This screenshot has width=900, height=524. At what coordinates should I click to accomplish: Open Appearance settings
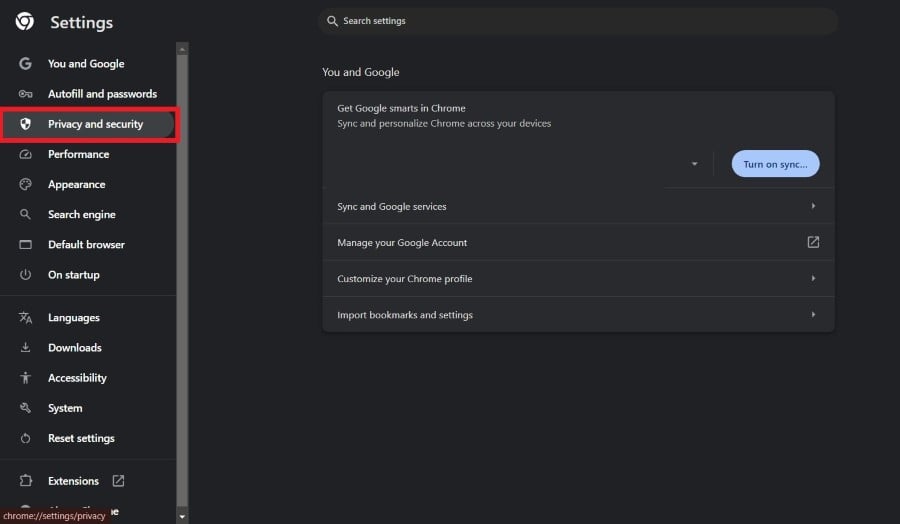(88, 184)
